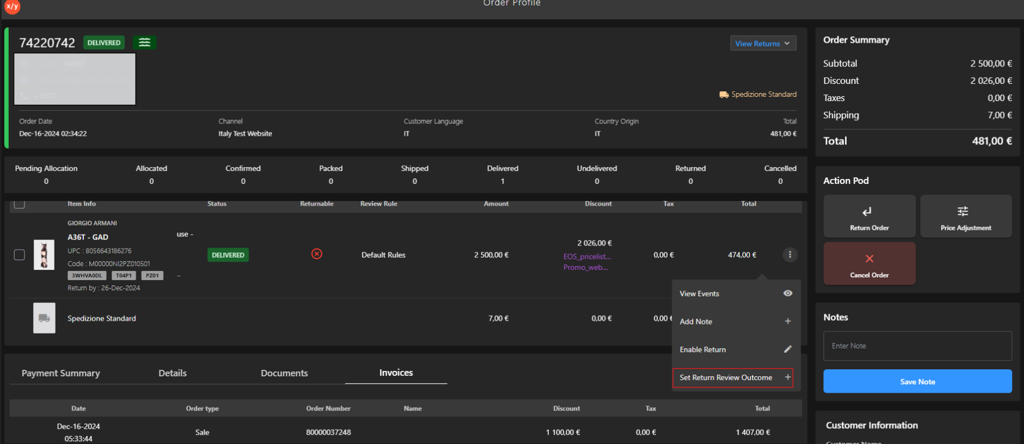The height and width of the screenshot is (444, 1024).
Task: Click the eye icon next to View Events
Action: [788, 293]
